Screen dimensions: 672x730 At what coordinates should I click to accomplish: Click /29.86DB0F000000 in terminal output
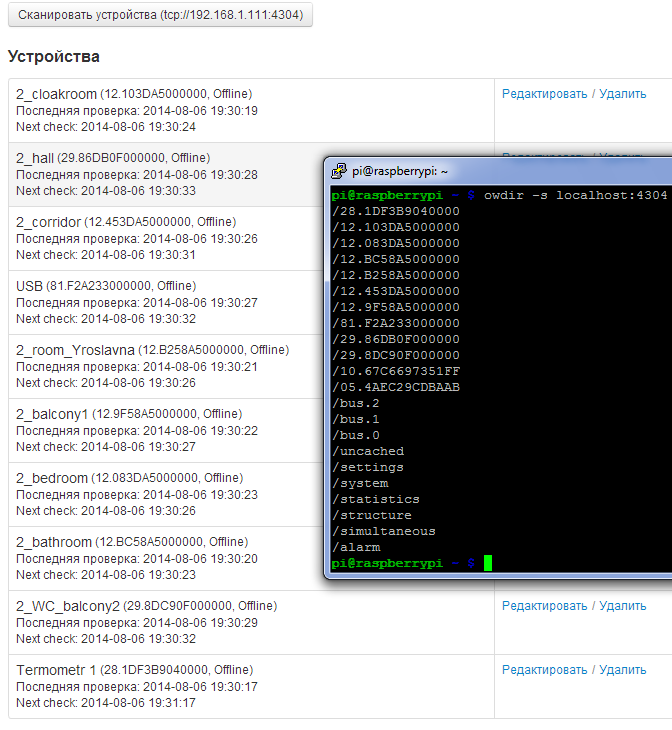tap(396, 339)
